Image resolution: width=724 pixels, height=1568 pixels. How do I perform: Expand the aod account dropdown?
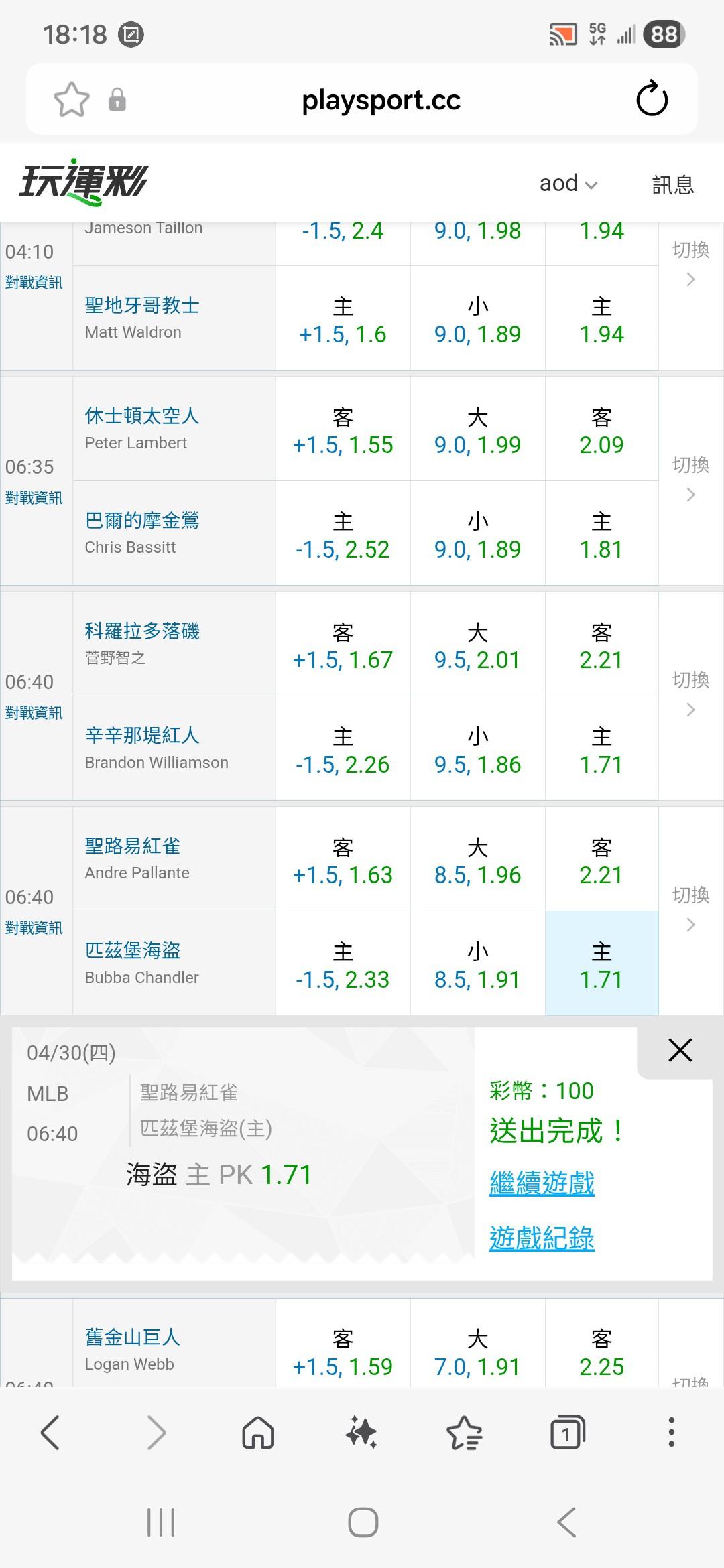(568, 184)
